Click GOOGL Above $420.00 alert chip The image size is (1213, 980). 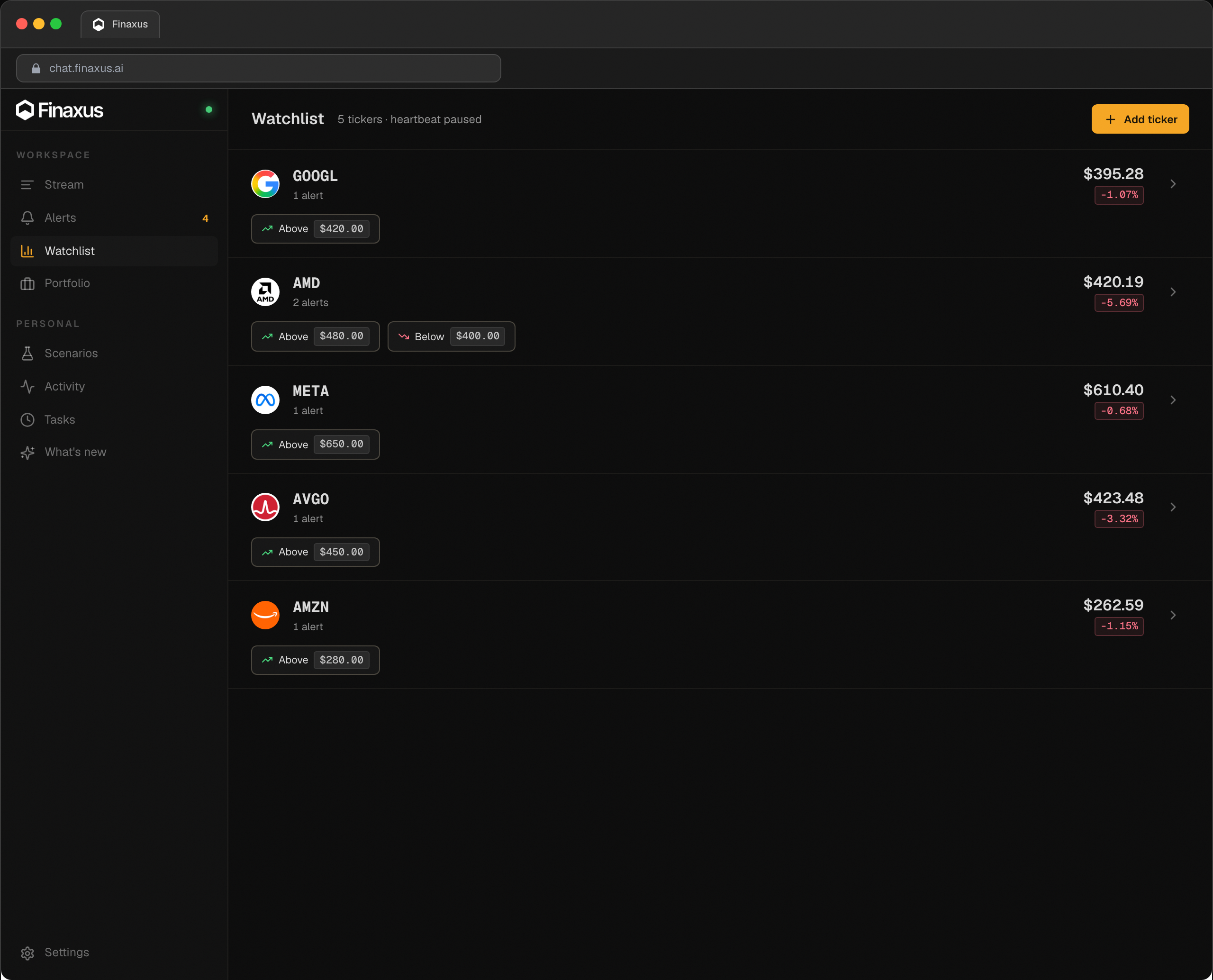(316, 228)
